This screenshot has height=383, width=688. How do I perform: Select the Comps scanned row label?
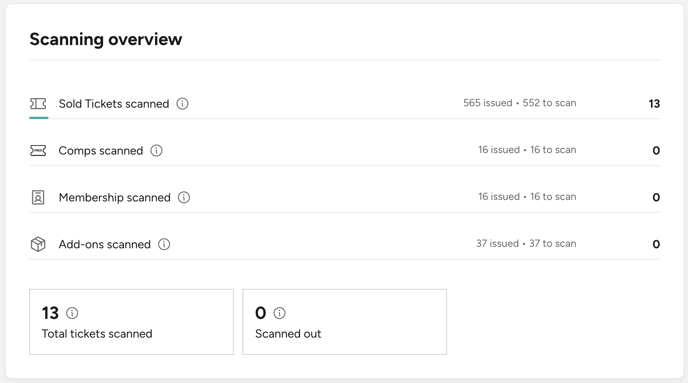click(101, 150)
